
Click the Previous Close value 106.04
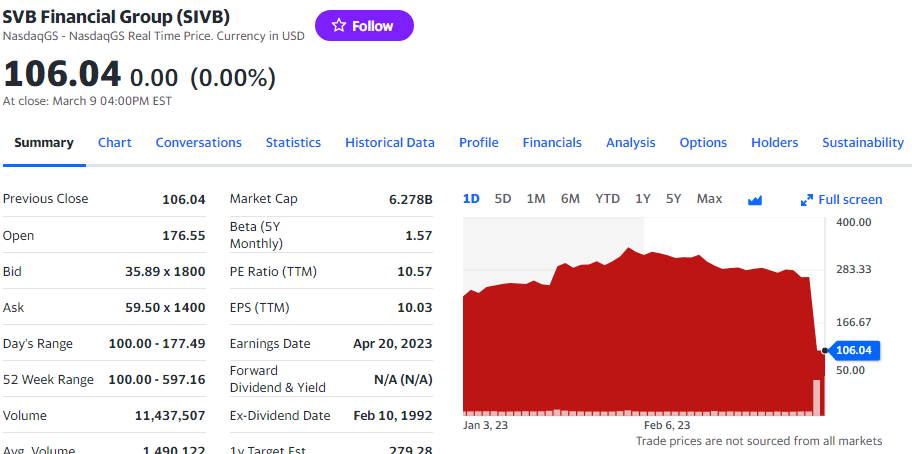pos(184,199)
